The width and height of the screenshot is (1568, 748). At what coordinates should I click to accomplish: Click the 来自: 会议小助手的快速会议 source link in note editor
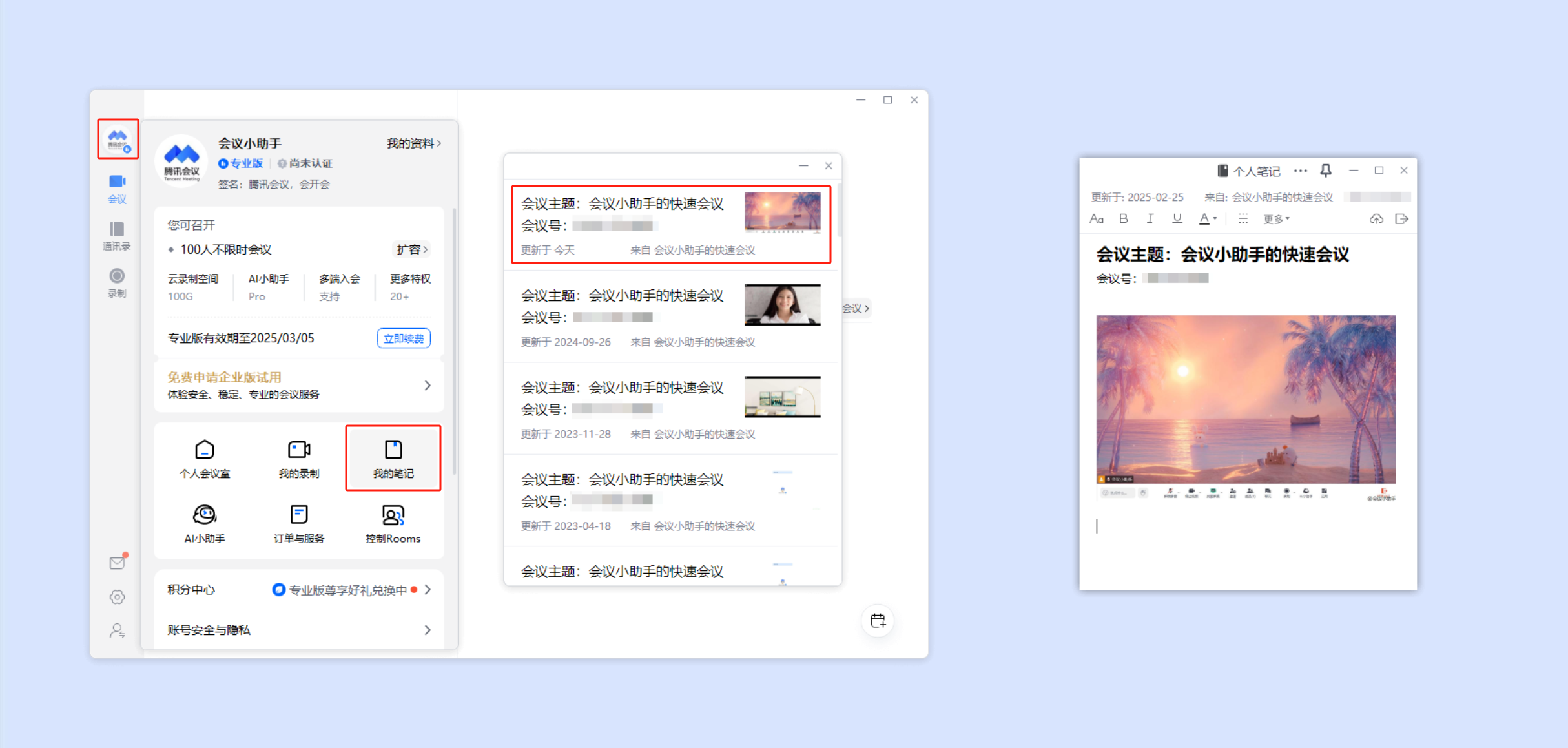[x=1268, y=197]
